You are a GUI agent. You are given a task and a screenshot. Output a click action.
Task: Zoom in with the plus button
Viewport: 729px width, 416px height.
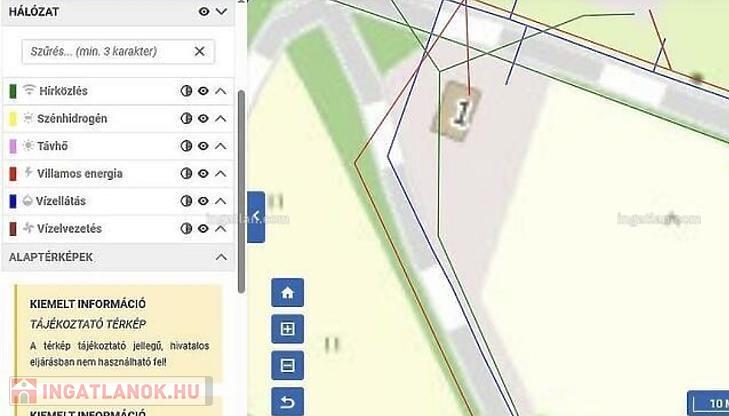287,329
